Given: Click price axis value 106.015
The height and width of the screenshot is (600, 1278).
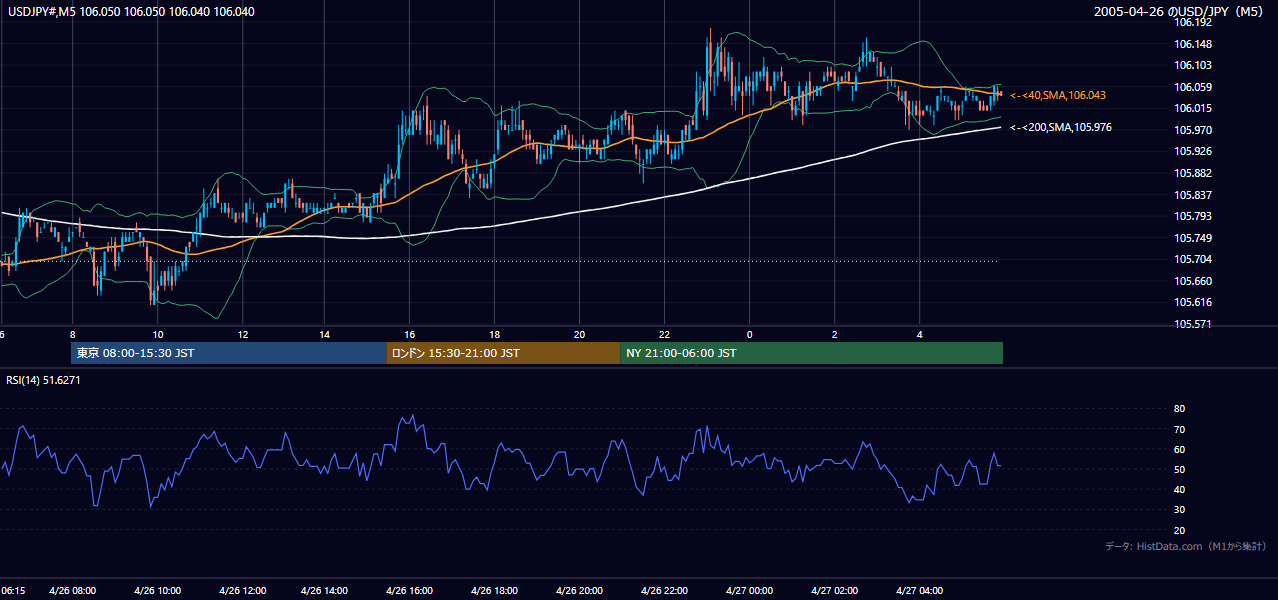Looking at the screenshot, I should [1192, 109].
